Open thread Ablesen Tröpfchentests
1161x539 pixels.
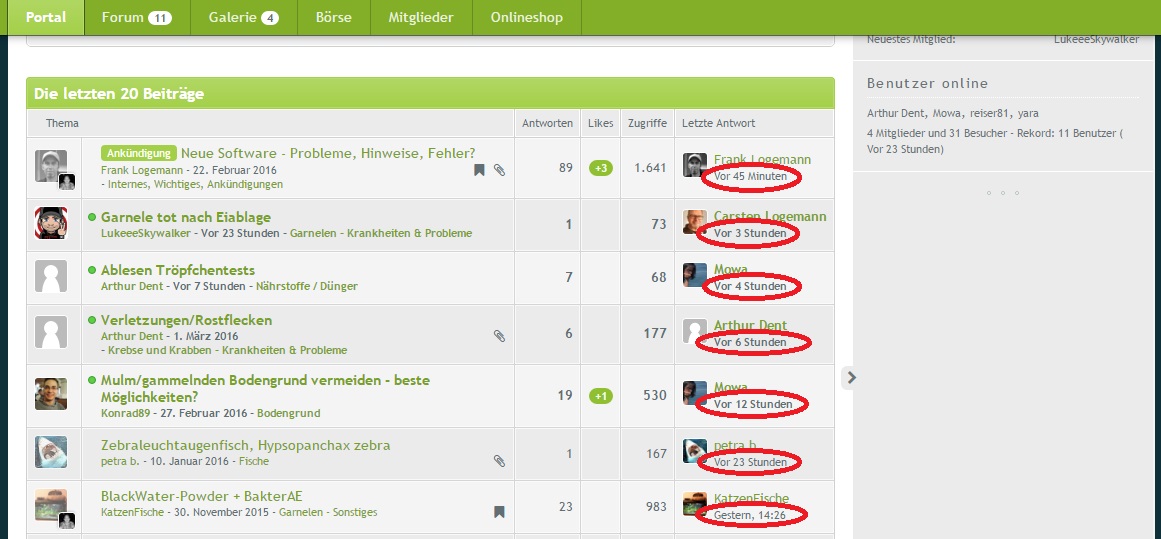(x=177, y=270)
